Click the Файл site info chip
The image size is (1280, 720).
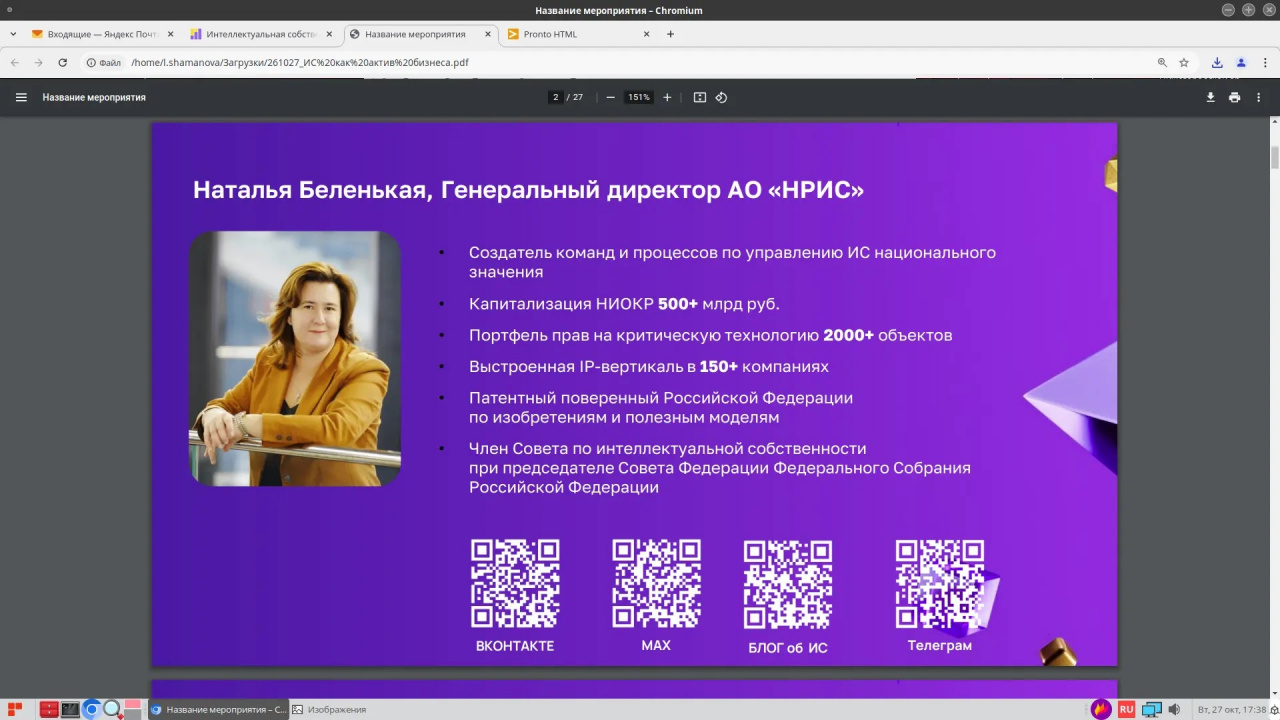(103, 62)
